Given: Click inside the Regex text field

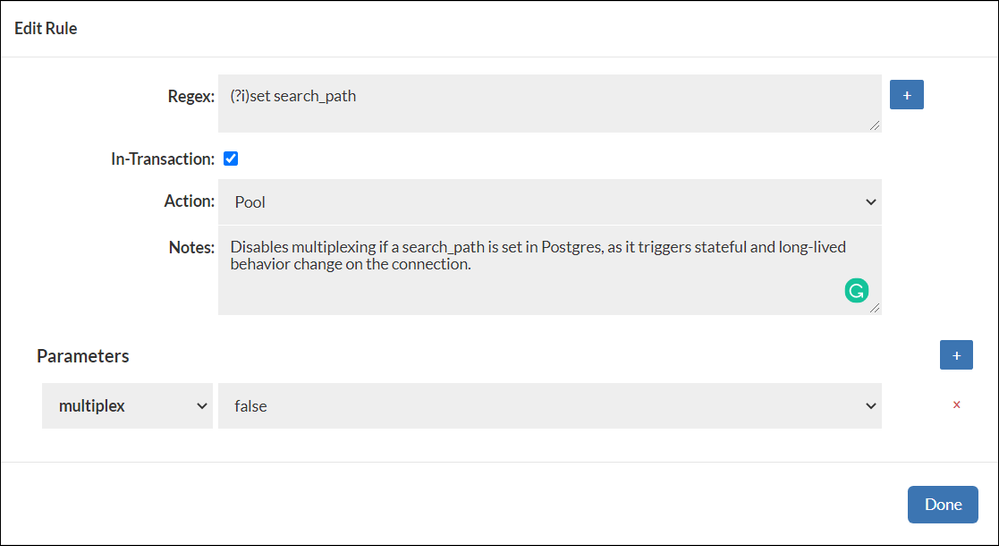Looking at the screenshot, I should point(550,103).
